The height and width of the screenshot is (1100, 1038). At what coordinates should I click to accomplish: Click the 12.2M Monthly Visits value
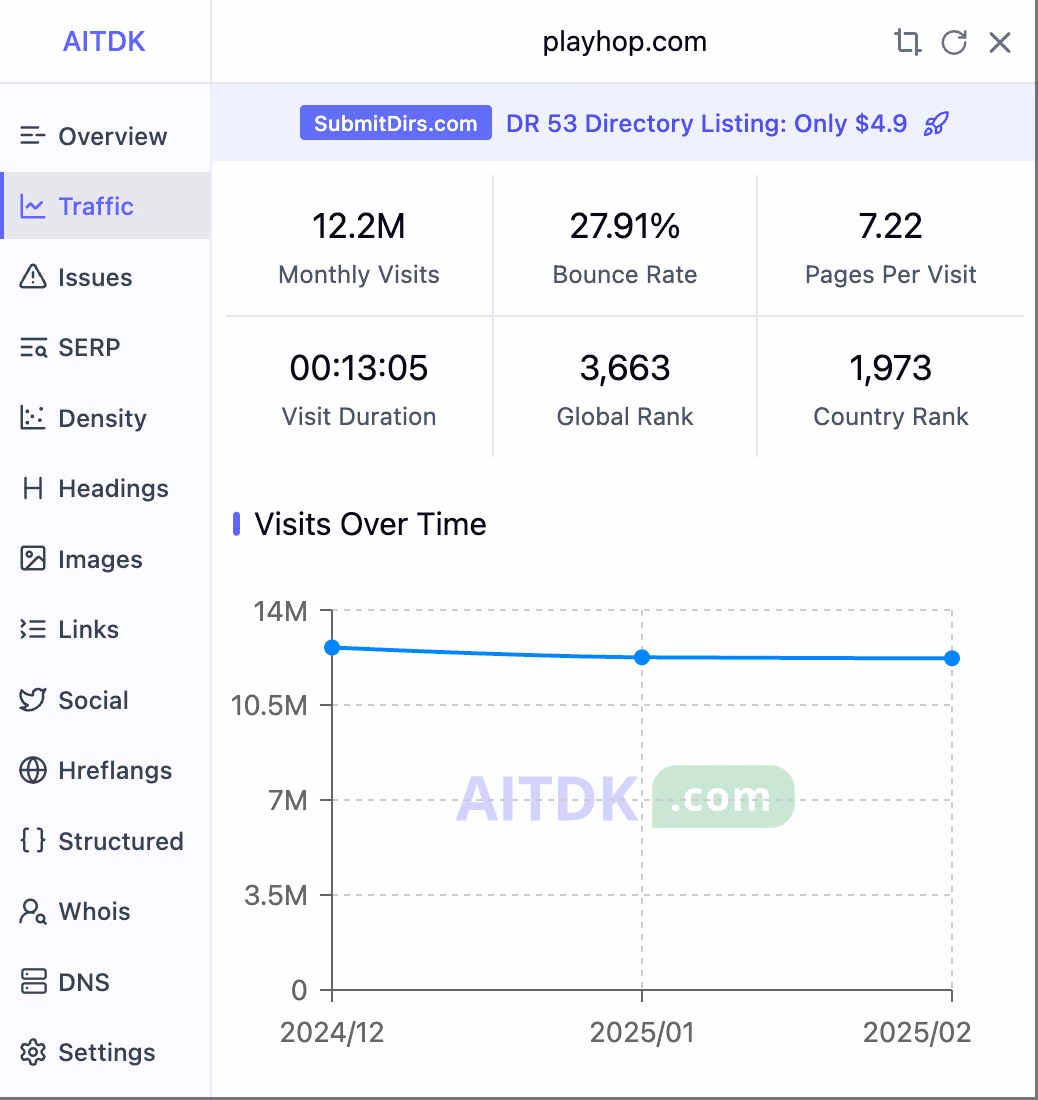point(358,227)
